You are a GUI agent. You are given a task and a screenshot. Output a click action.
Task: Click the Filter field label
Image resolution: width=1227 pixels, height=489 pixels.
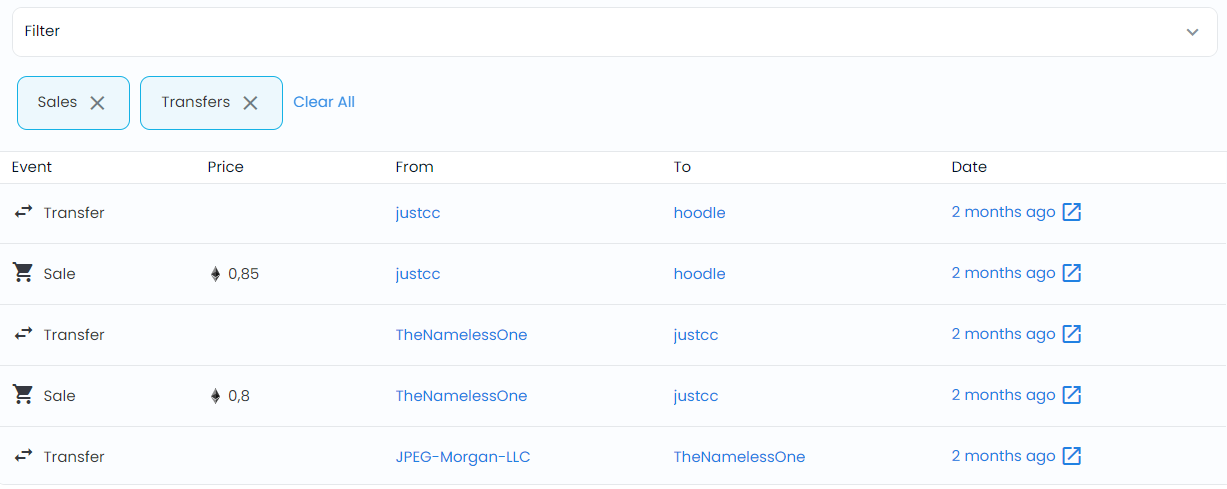pyautogui.click(x=42, y=31)
